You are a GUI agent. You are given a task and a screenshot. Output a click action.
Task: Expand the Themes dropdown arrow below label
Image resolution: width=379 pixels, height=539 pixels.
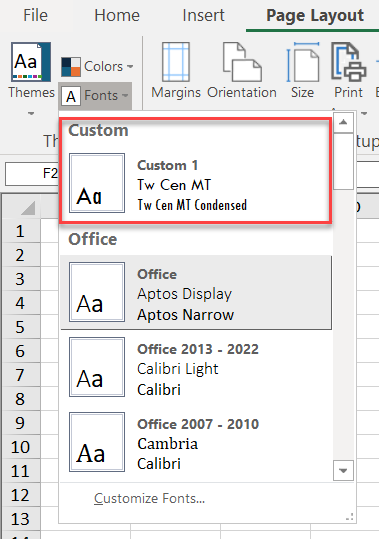[31, 113]
